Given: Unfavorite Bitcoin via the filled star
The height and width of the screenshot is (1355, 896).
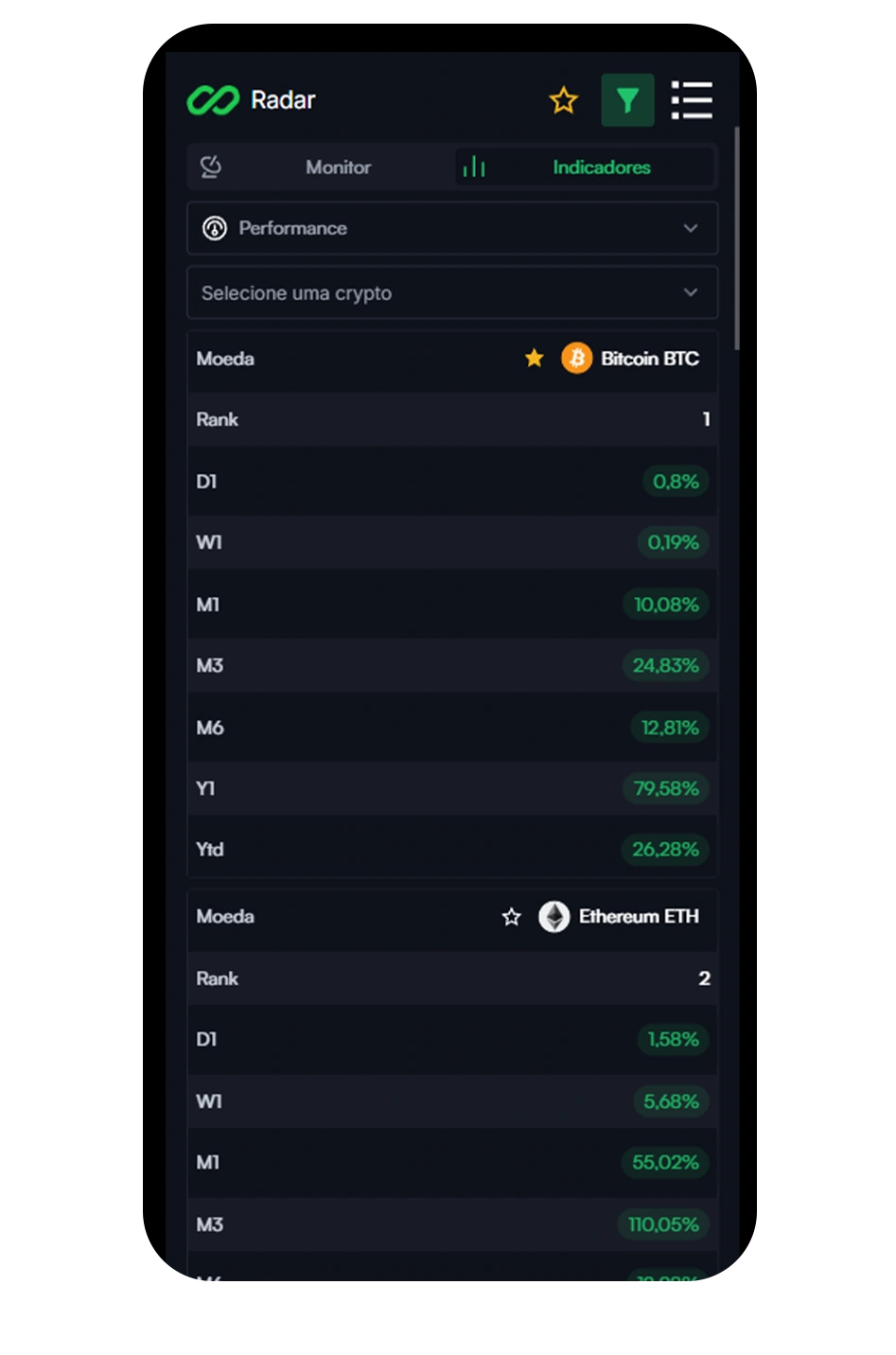Looking at the screenshot, I should [x=535, y=358].
